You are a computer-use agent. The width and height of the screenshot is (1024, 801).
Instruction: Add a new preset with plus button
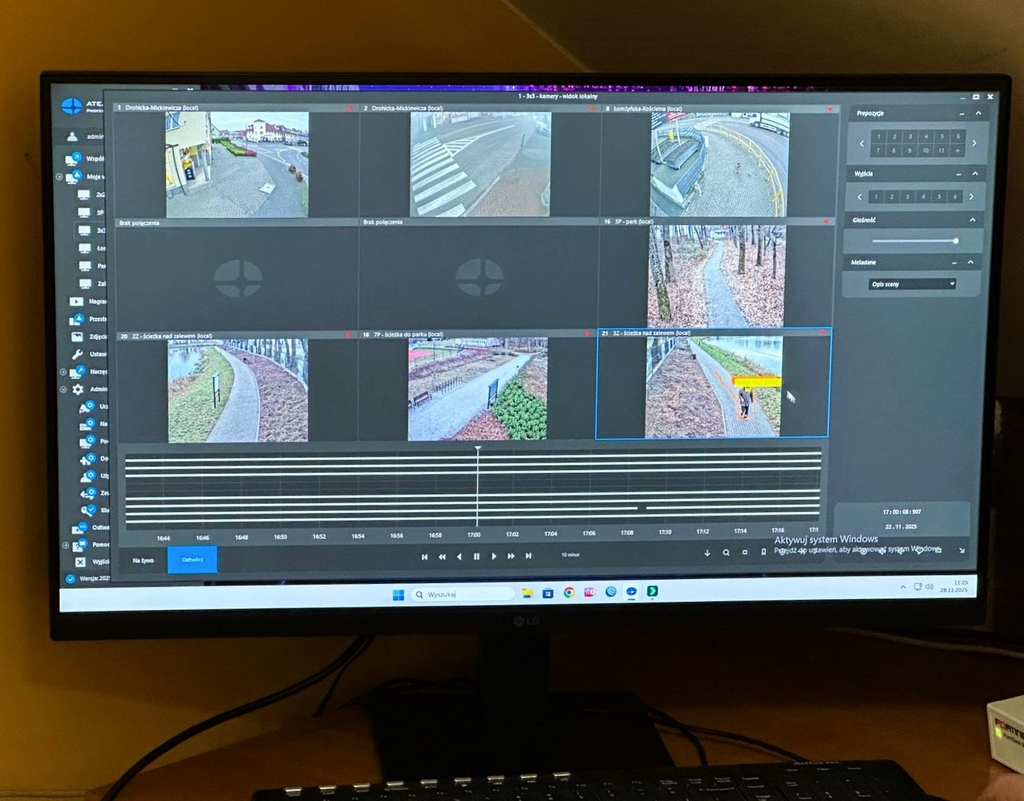click(957, 150)
